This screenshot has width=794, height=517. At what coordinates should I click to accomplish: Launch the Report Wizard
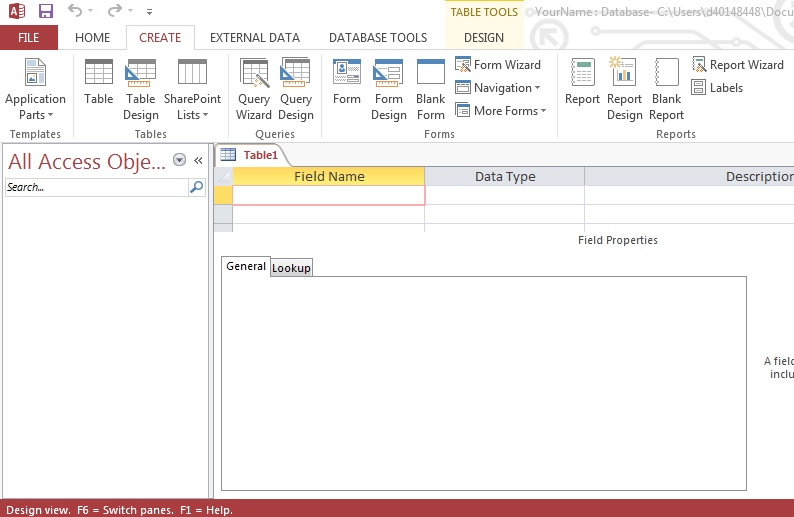pyautogui.click(x=737, y=65)
